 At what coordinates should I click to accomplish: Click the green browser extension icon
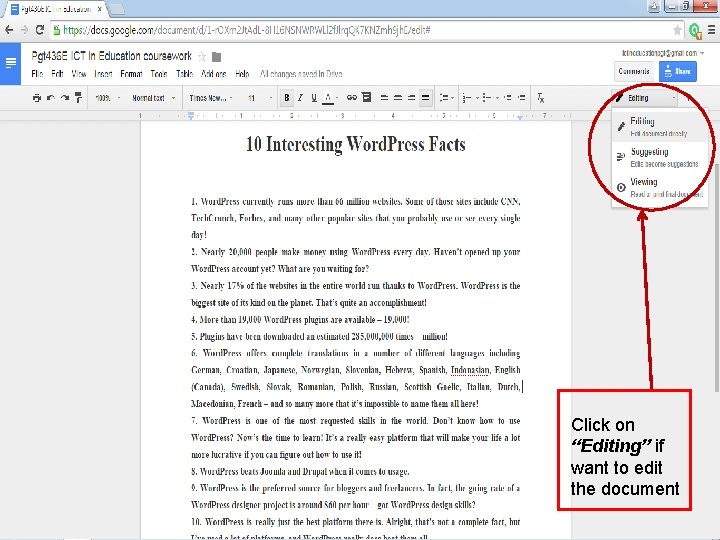pyautogui.click(x=695, y=31)
